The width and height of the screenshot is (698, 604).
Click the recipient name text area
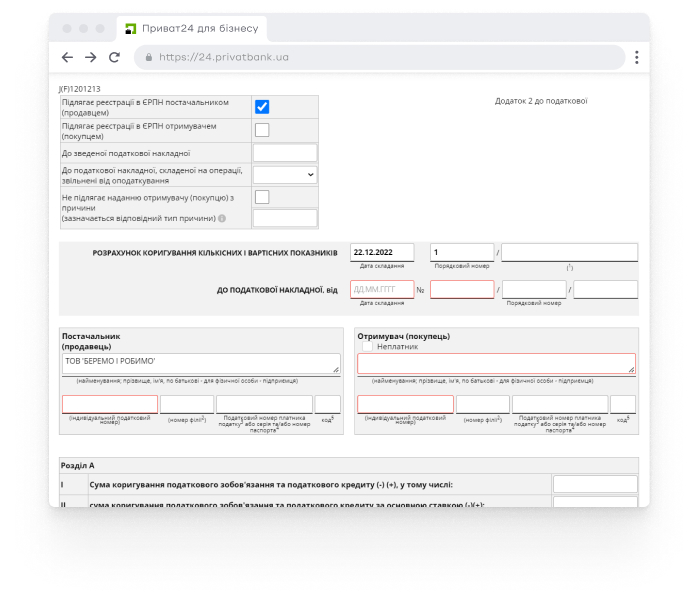[496, 364]
